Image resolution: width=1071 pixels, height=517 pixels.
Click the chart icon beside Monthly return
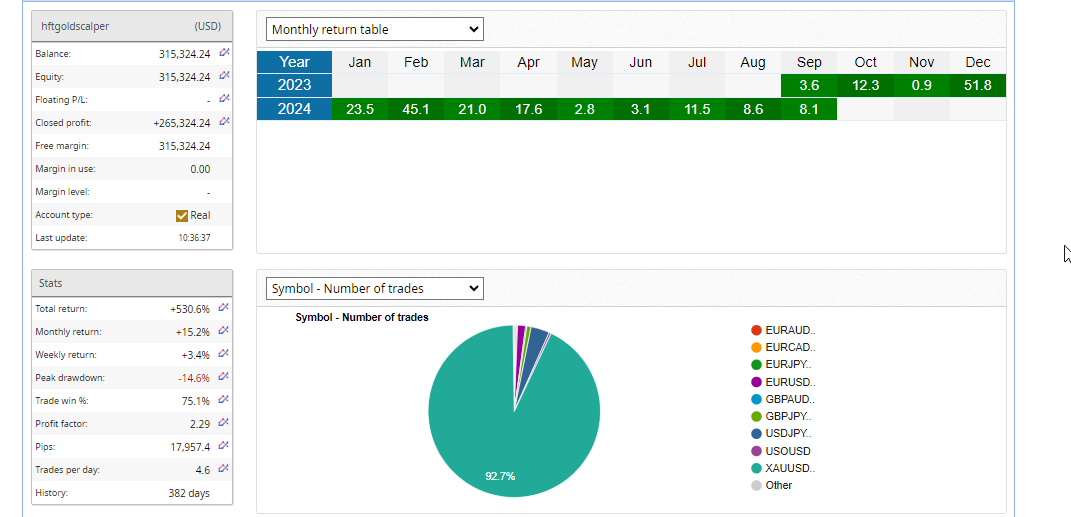pyautogui.click(x=224, y=331)
